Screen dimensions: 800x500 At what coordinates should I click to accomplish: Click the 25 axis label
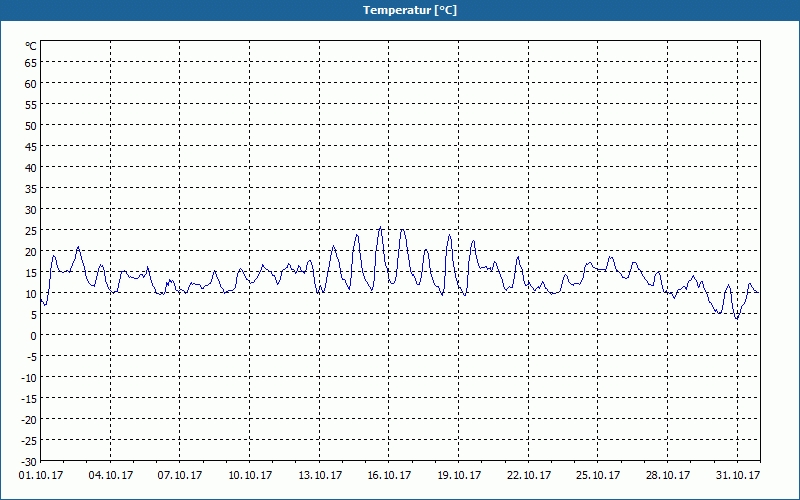[x=31, y=231]
